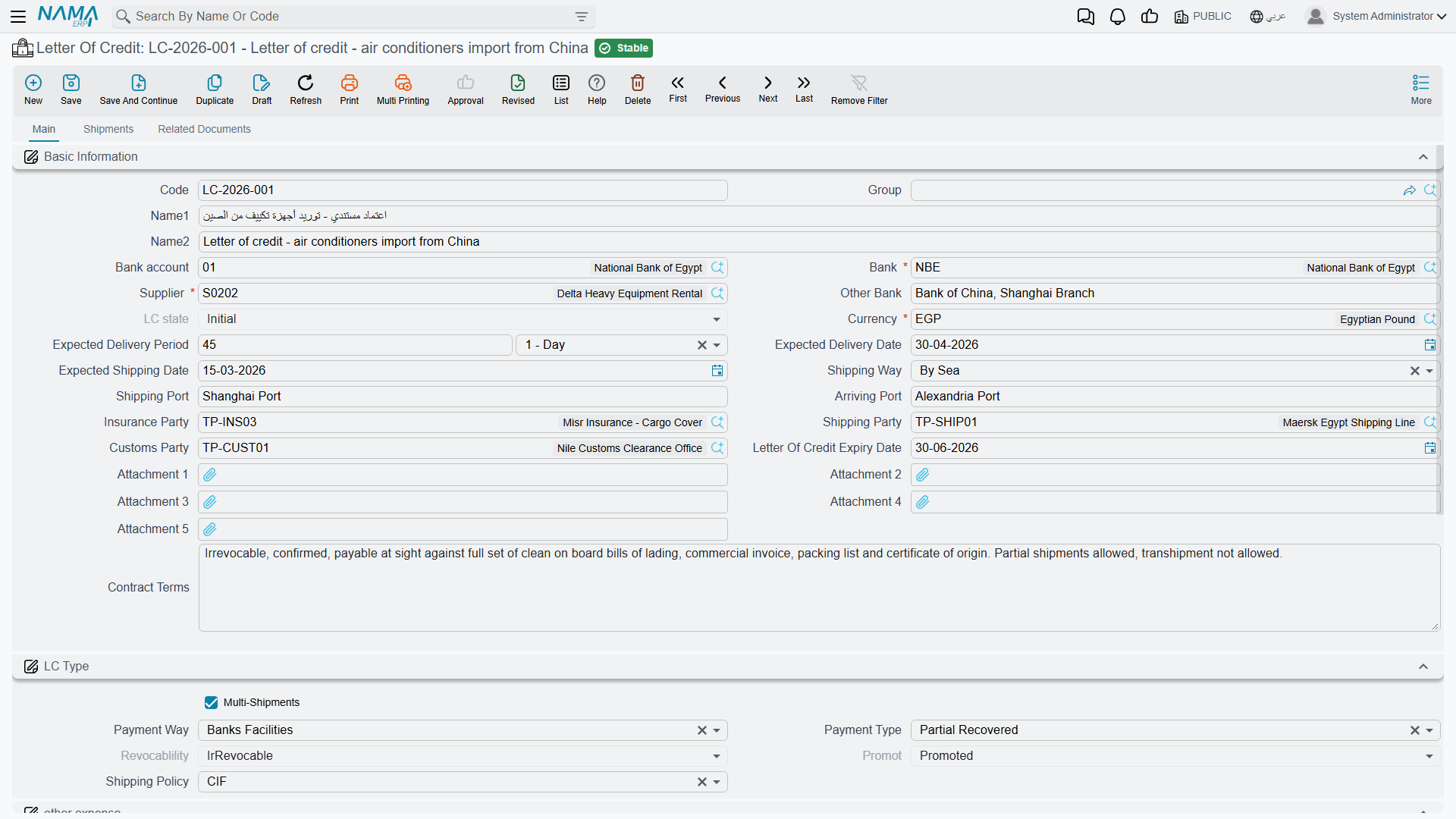1456x819 pixels.
Task: Click Remove Filter
Action: click(x=859, y=89)
